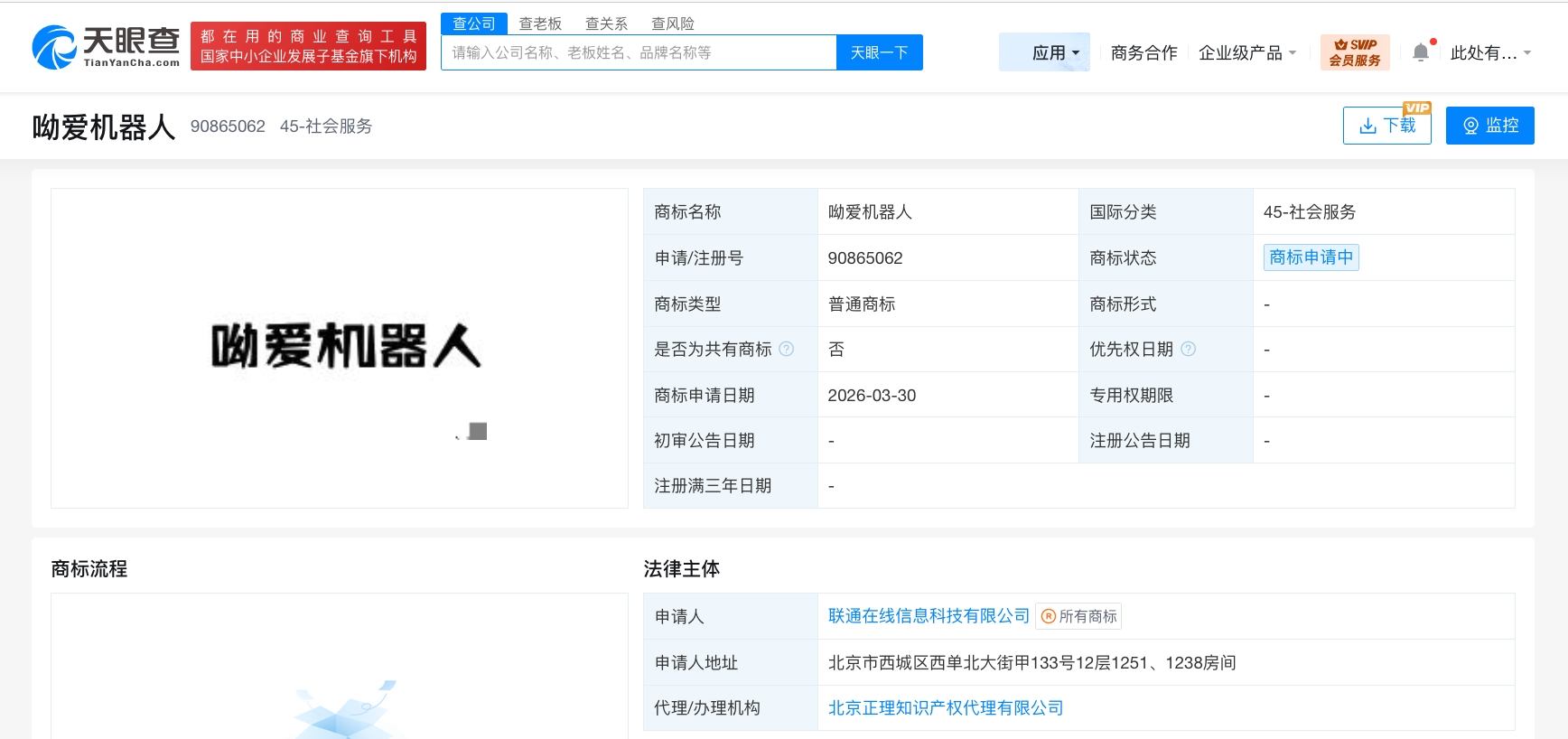
Task: Switch to the 查风险 tab
Action: click(x=673, y=23)
